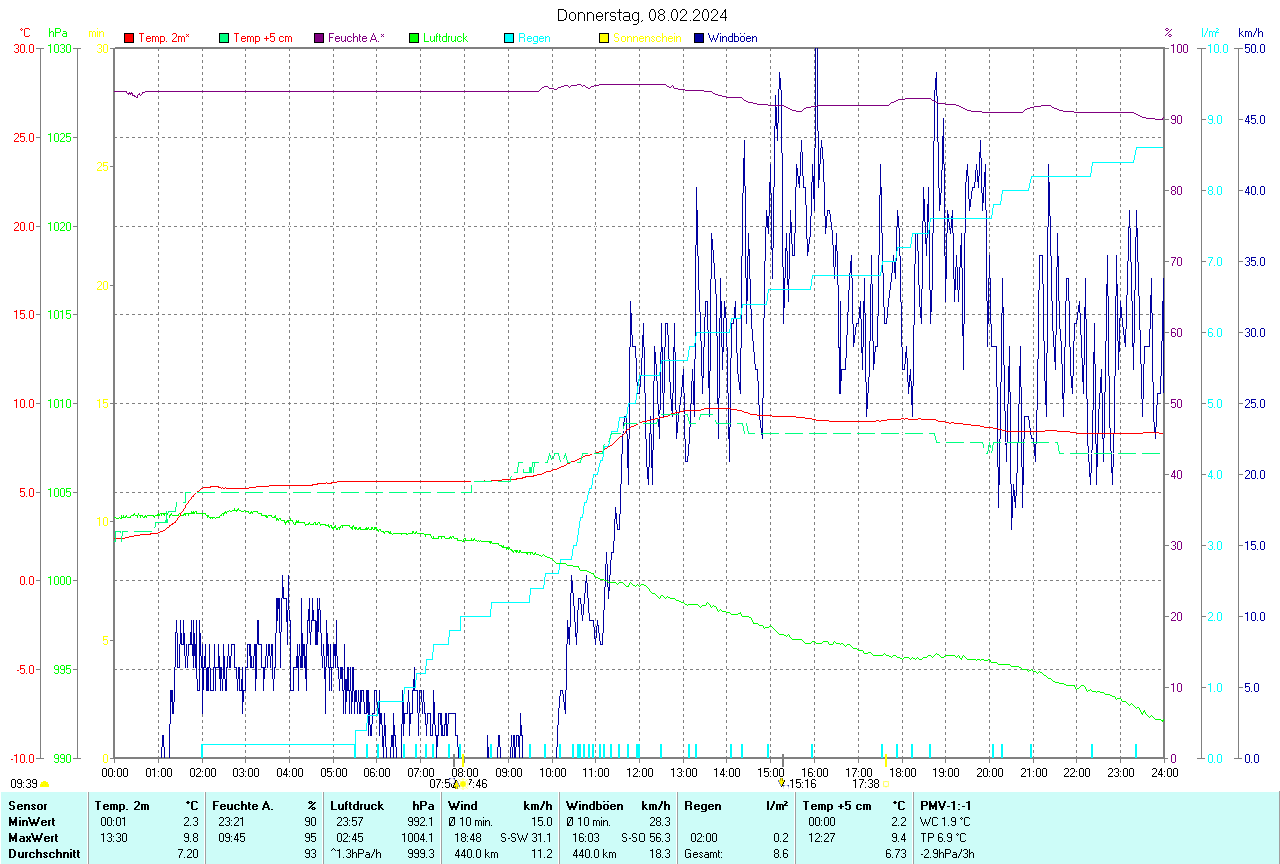Screen dimensions: 1280x864
Task: Click the chart title 'Donnerstag, 08.02.2024'
Action: click(x=643, y=15)
